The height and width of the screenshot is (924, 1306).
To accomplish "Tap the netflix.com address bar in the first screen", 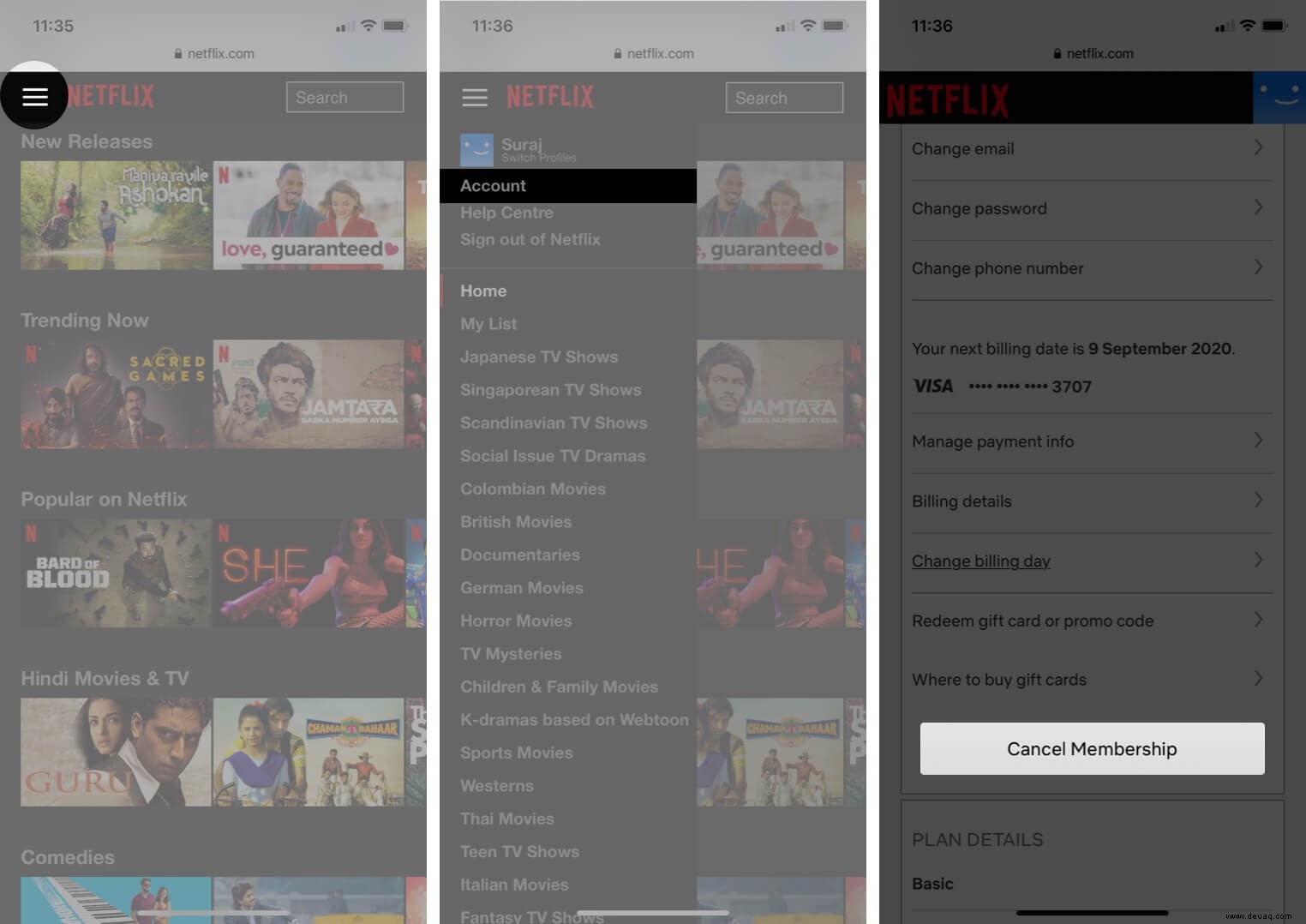I will [214, 53].
